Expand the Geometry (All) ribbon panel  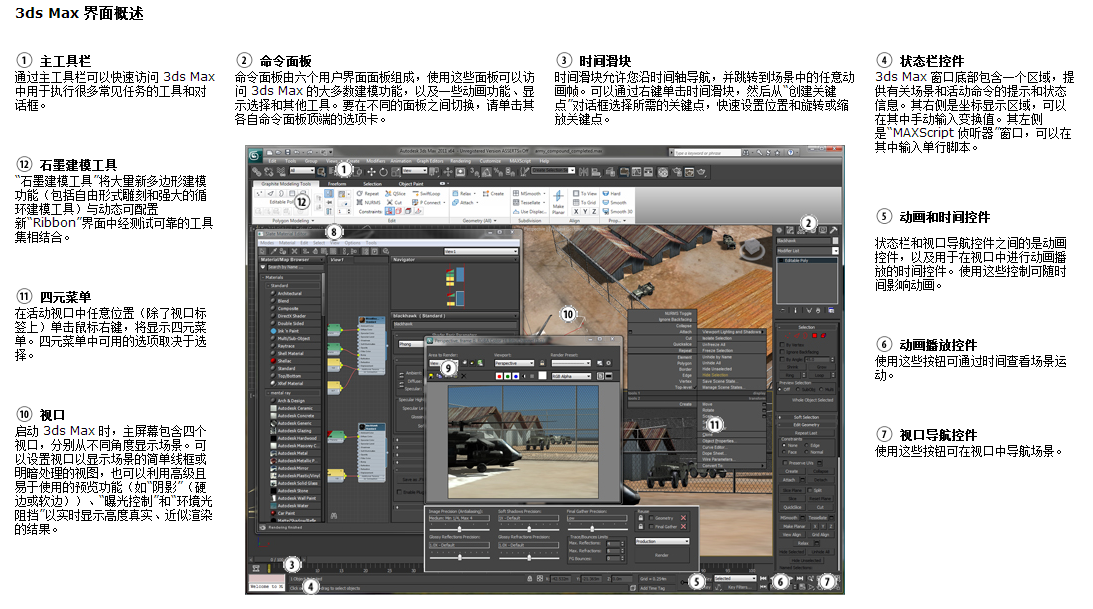480,221
